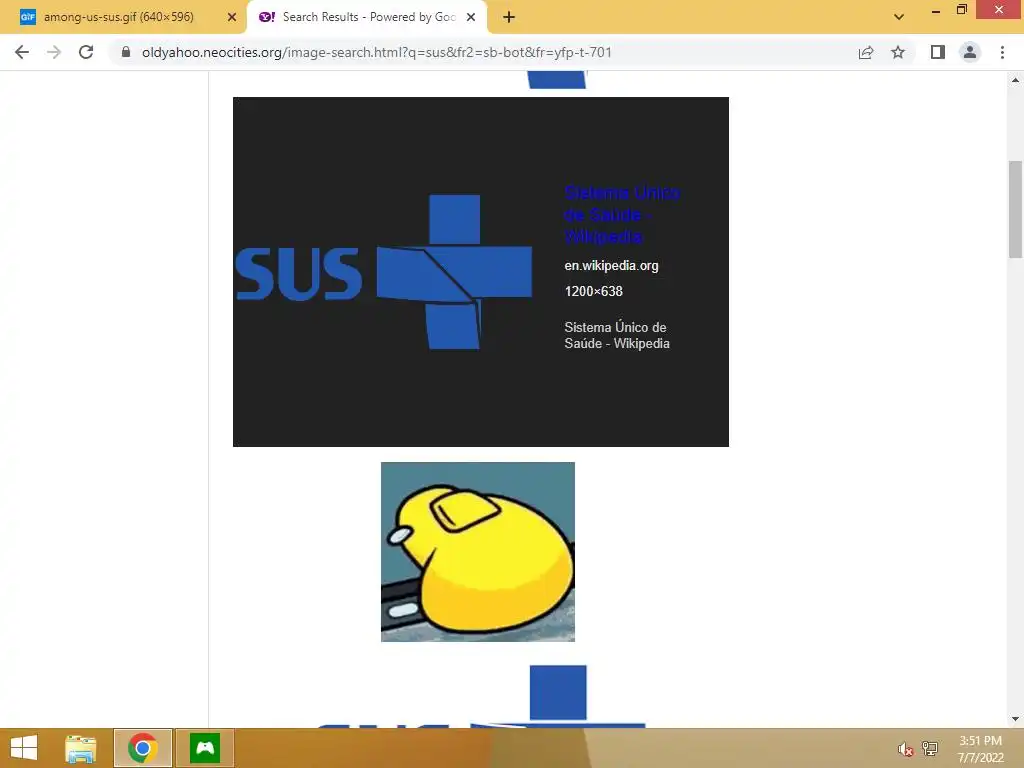This screenshot has width=1024, height=768.
Task: Click the page vertical scrollbar thumb
Action: pos(1015,209)
